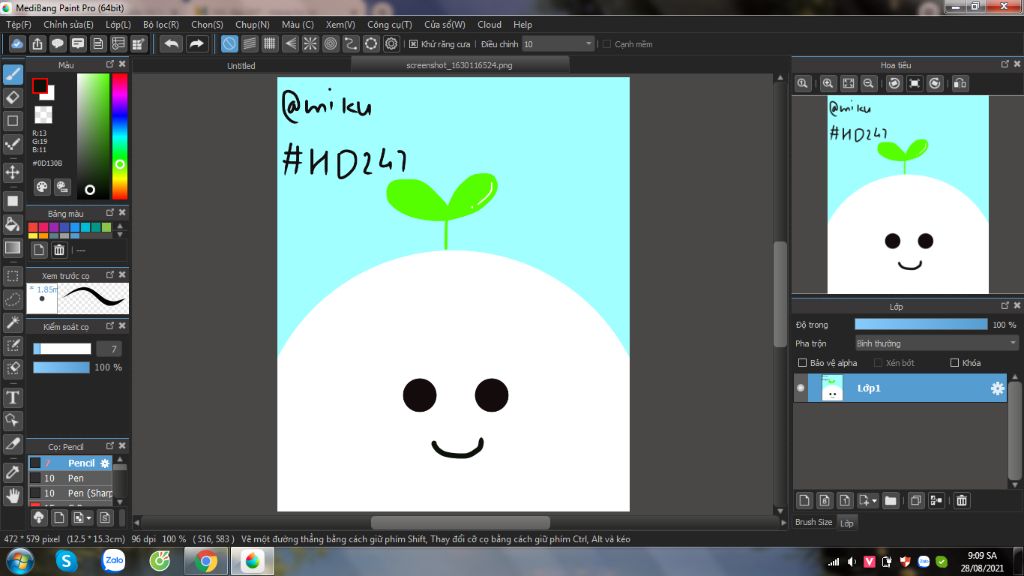Delete layer using trash icon in layer panel
This screenshot has height=576, width=1024.
coord(961,500)
